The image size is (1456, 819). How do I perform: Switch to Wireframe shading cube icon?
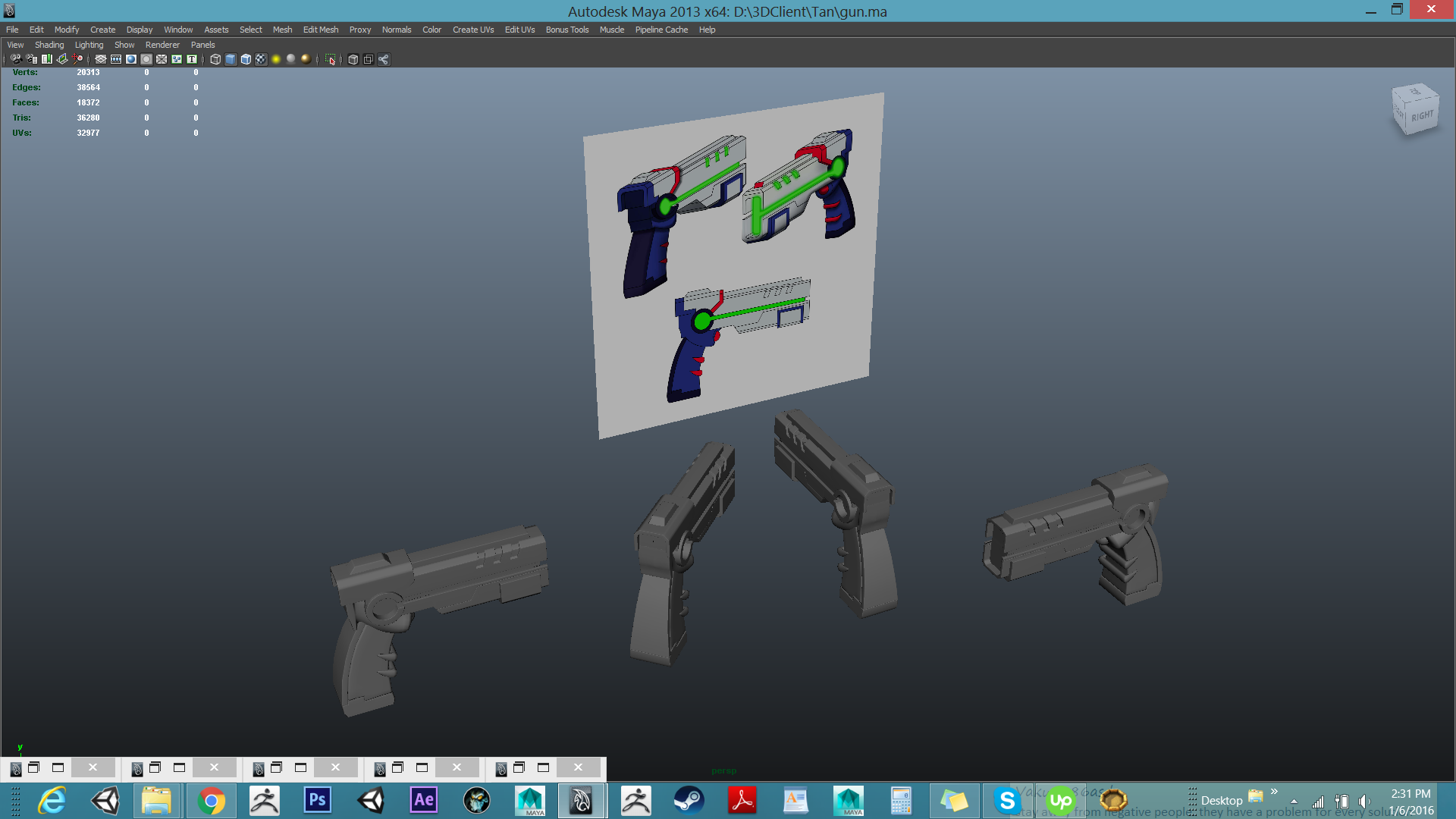pyautogui.click(x=215, y=59)
